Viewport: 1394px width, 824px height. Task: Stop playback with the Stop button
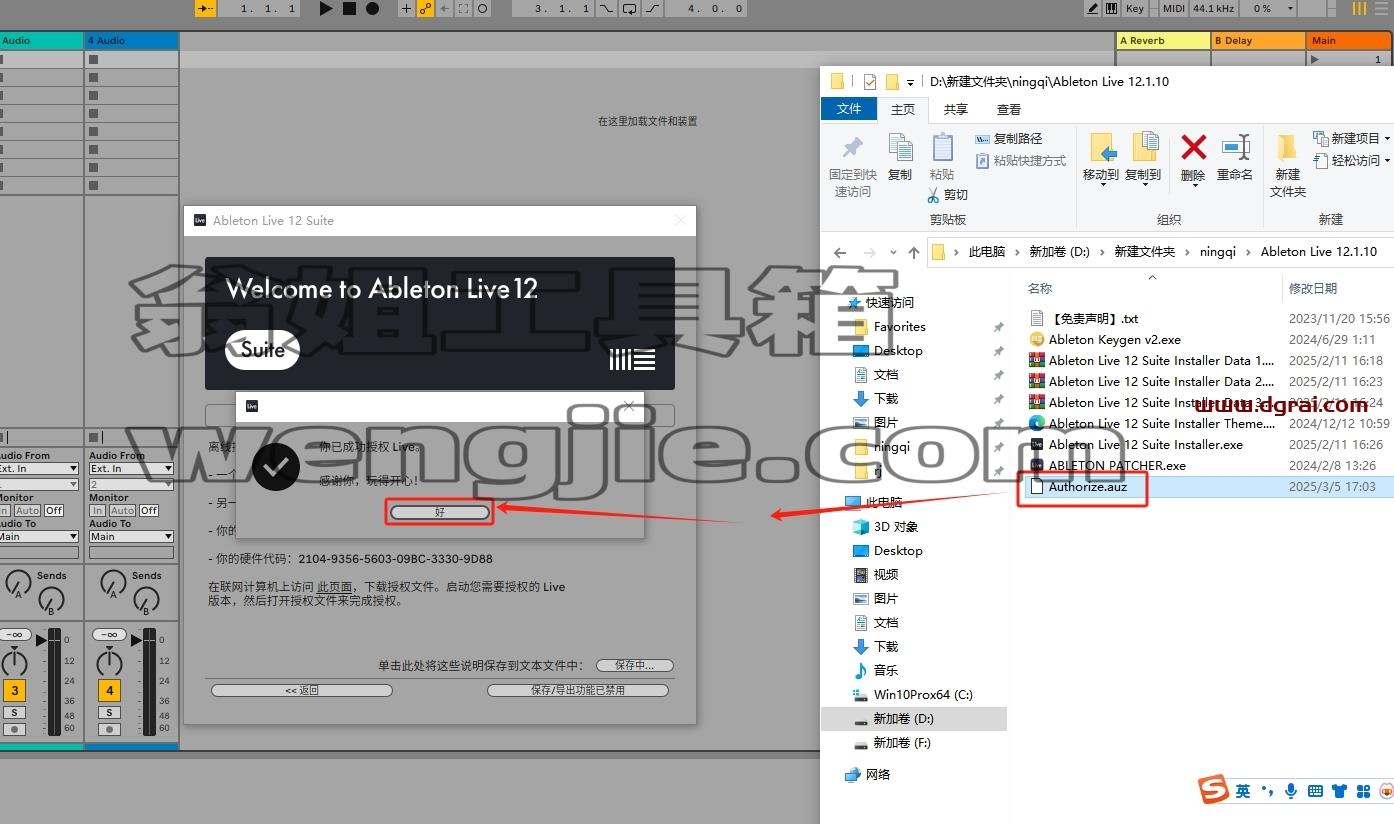click(349, 8)
